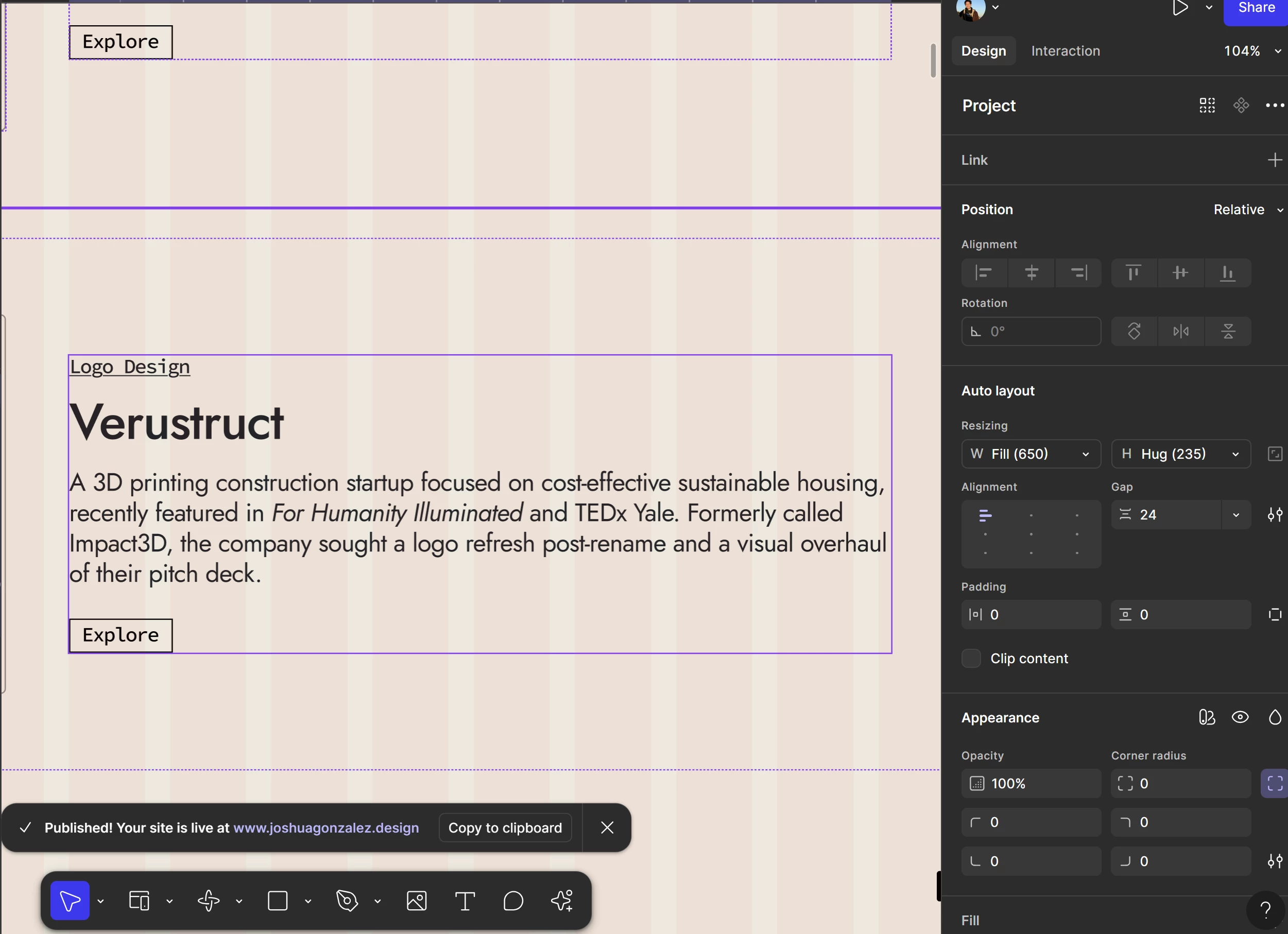
Task: Align horizontal centers in Position
Action: tap(1032, 273)
